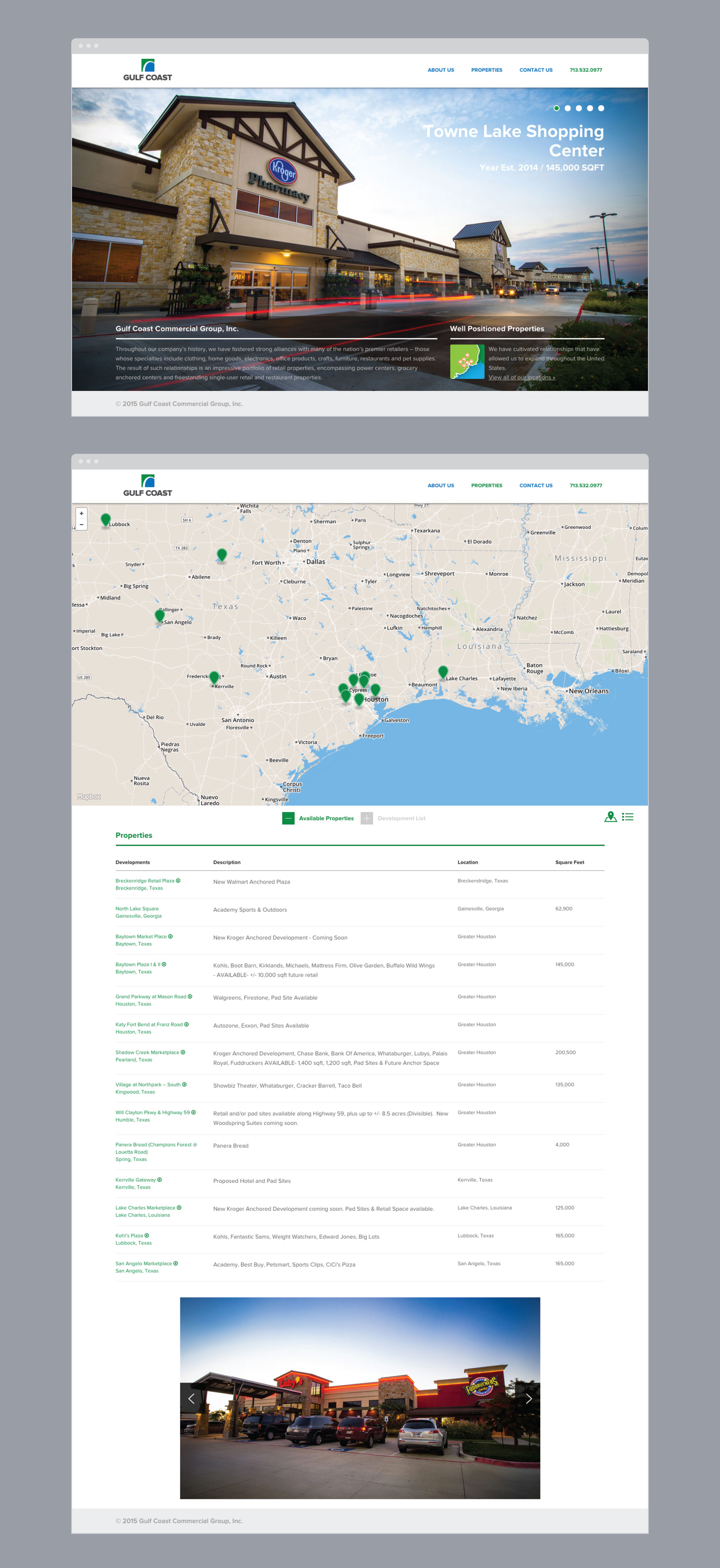Screen dimensions: 720x1568
Task: Click the circle arrow icon beside Baytown Plaza I & II
Action: [164, 964]
